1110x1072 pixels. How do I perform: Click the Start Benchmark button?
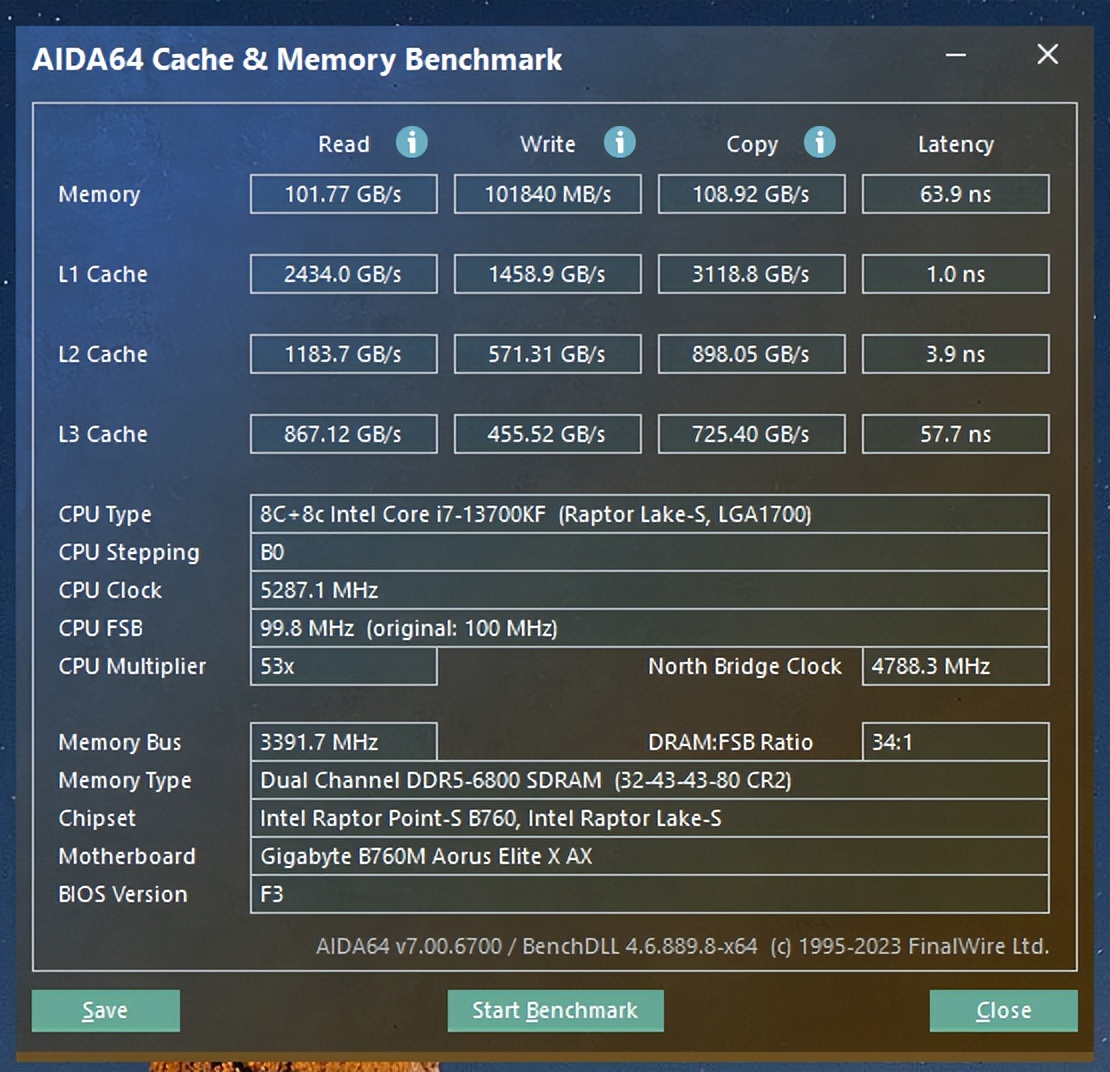556,1010
